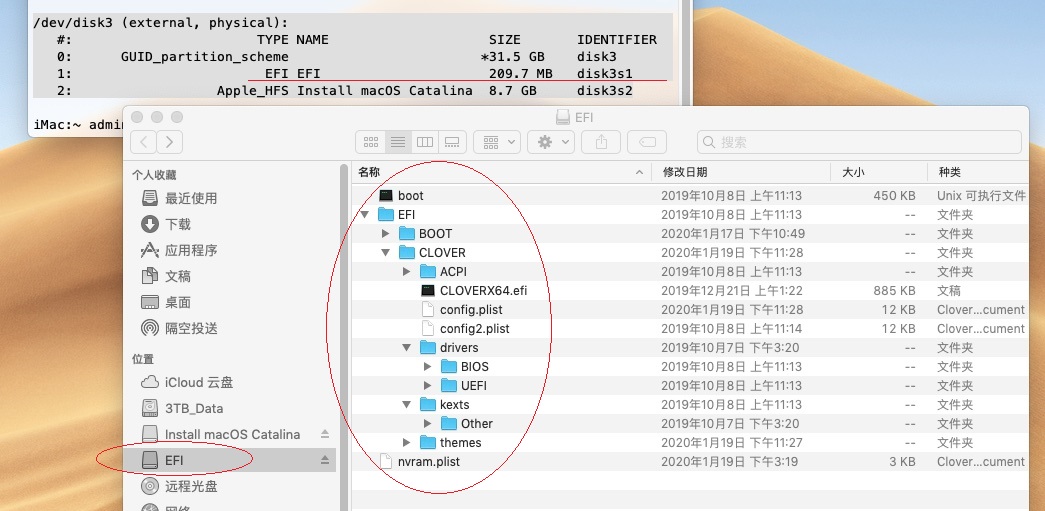Expand the UEFI folder disclosure triangle
The width and height of the screenshot is (1045, 511).
428,386
